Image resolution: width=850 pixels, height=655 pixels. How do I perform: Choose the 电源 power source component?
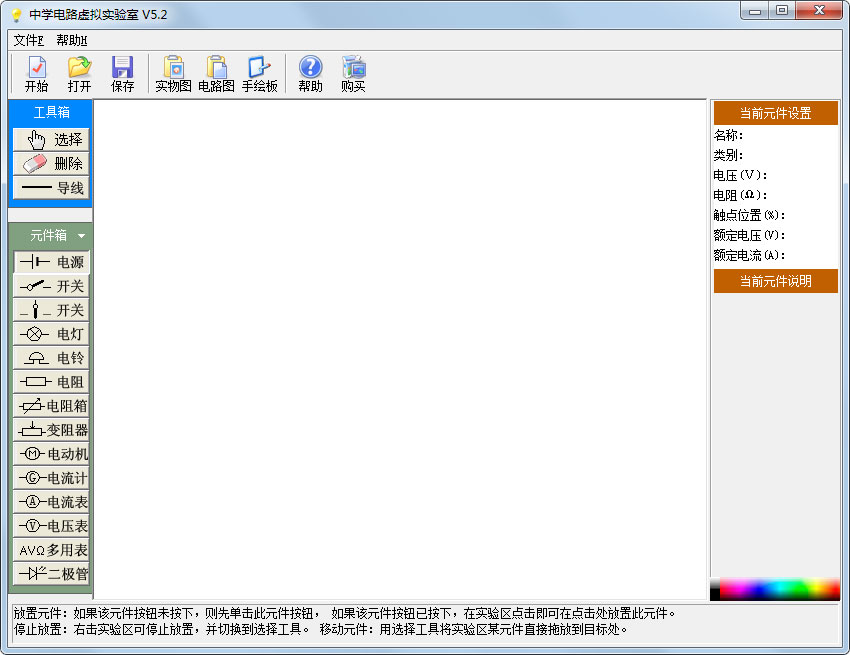point(51,262)
